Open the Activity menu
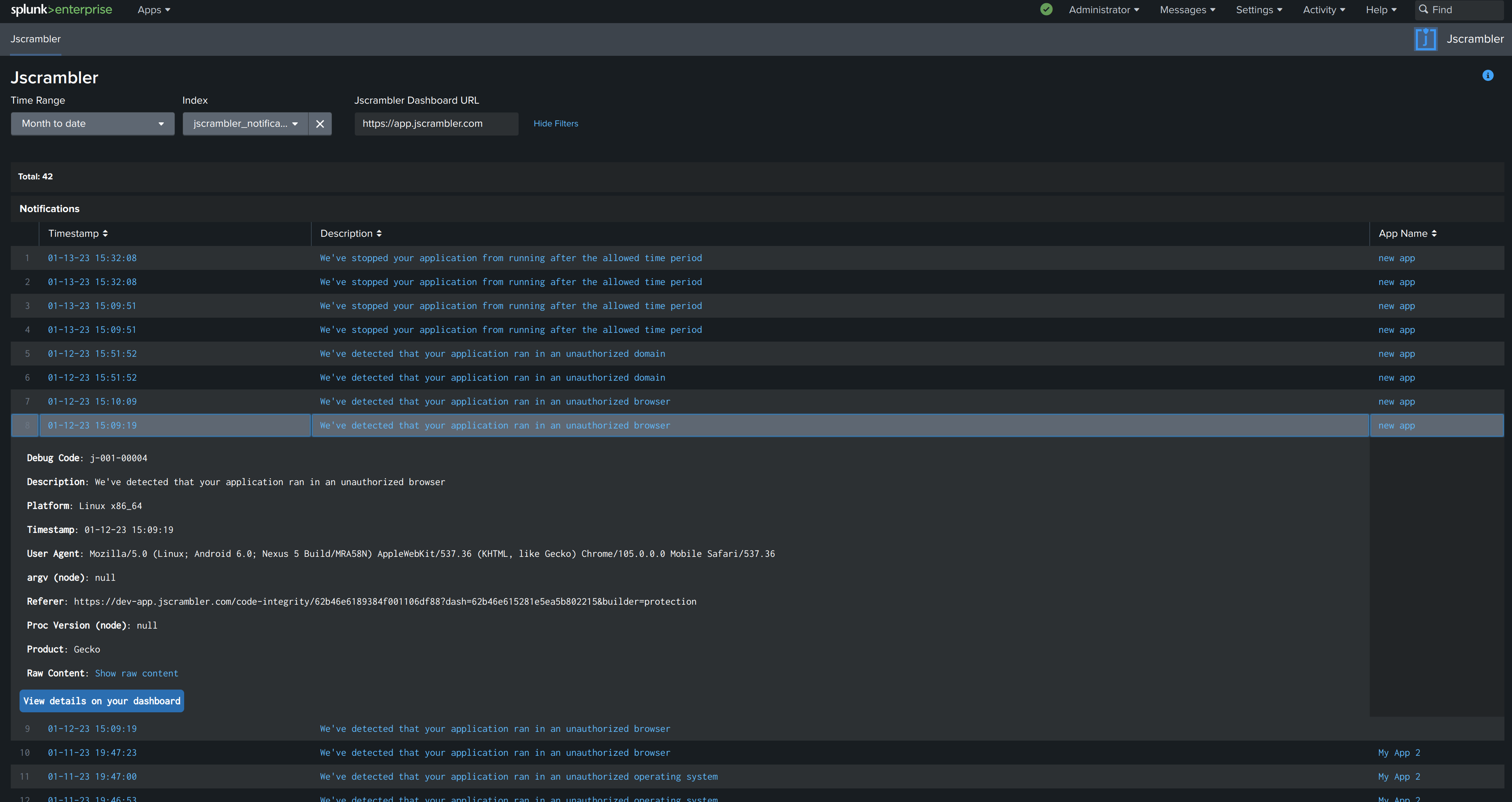 tap(1323, 10)
